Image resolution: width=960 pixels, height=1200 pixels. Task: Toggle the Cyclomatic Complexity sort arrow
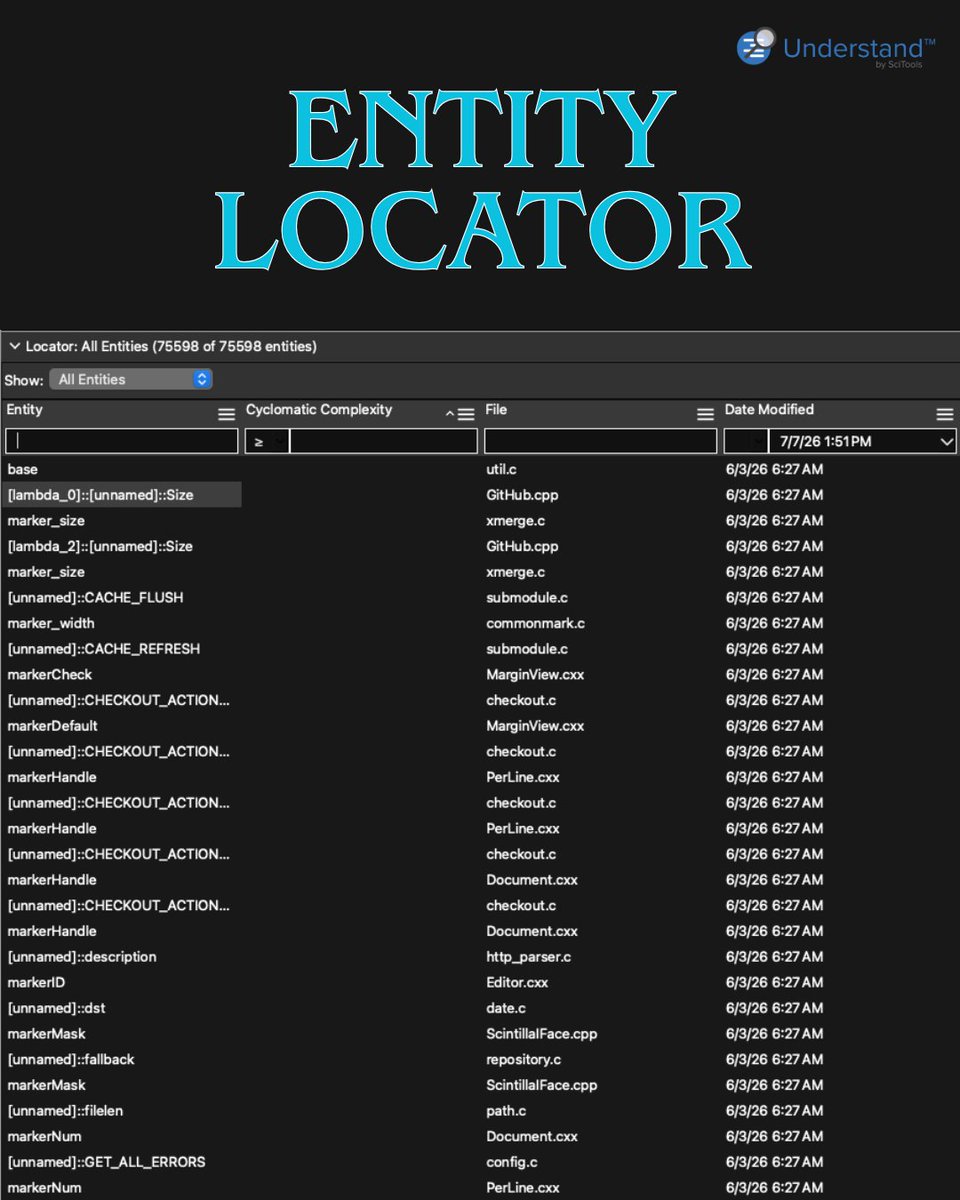tap(450, 414)
